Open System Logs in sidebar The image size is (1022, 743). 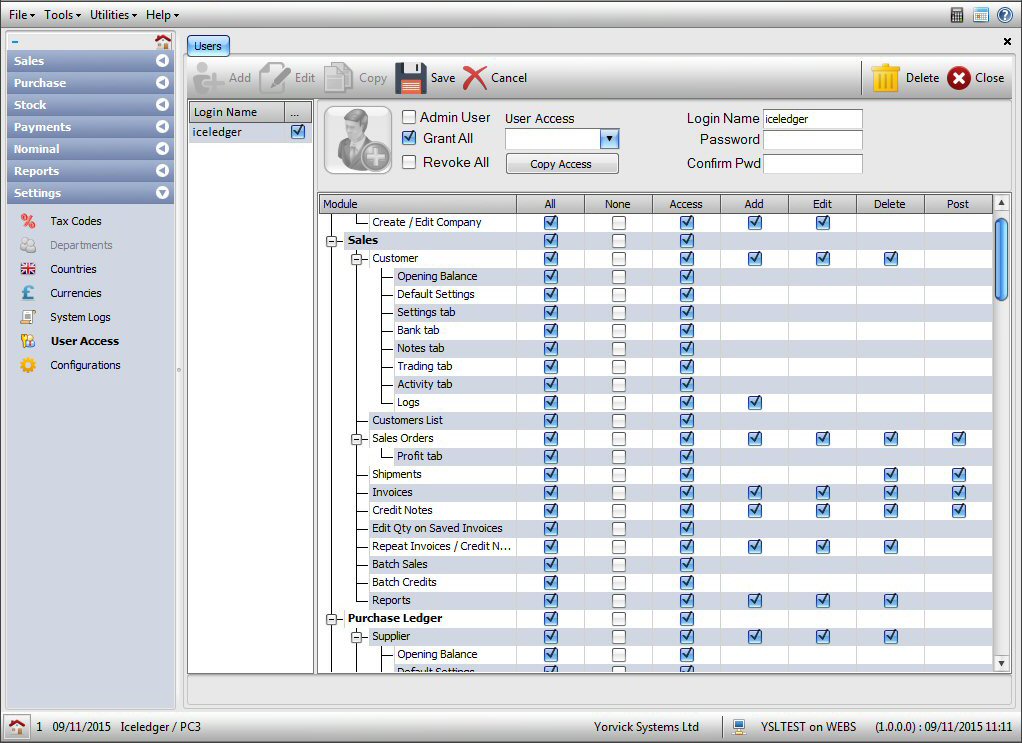(80, 317)
